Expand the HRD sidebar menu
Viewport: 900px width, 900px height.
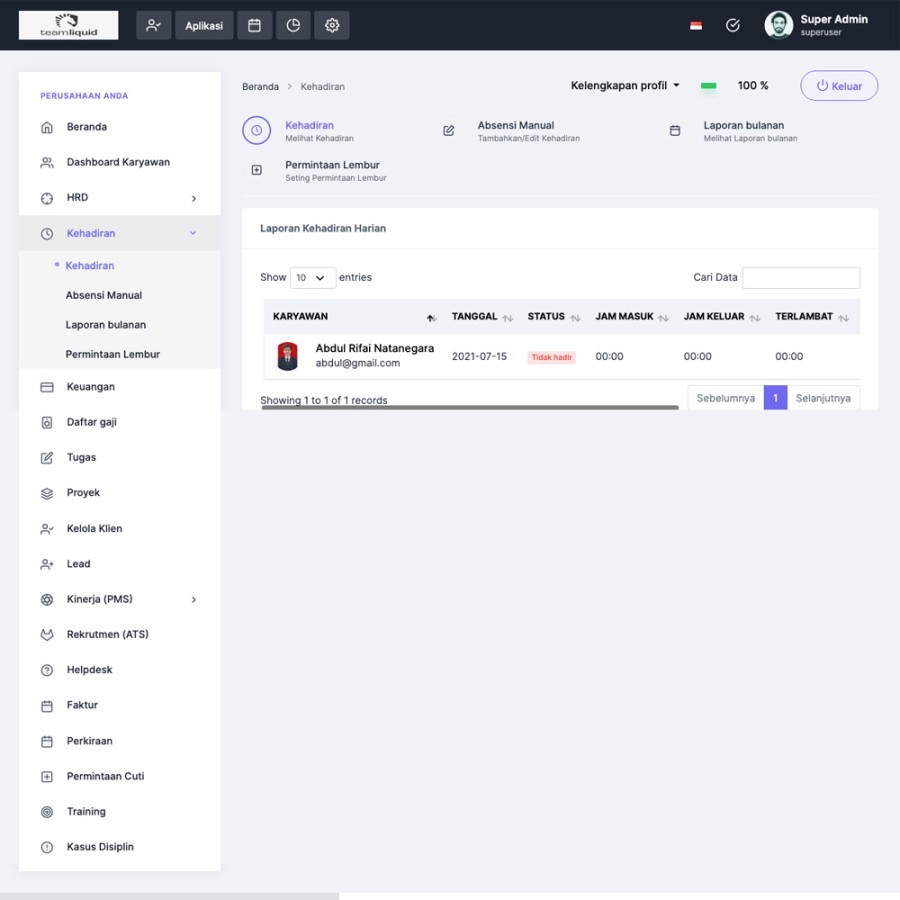click(x=120, y=198)
